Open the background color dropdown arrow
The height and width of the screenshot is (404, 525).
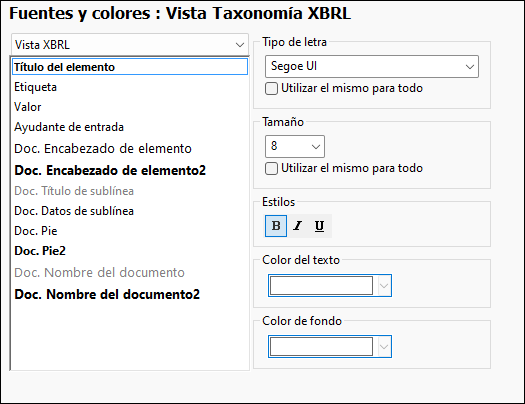click(384, 346)
